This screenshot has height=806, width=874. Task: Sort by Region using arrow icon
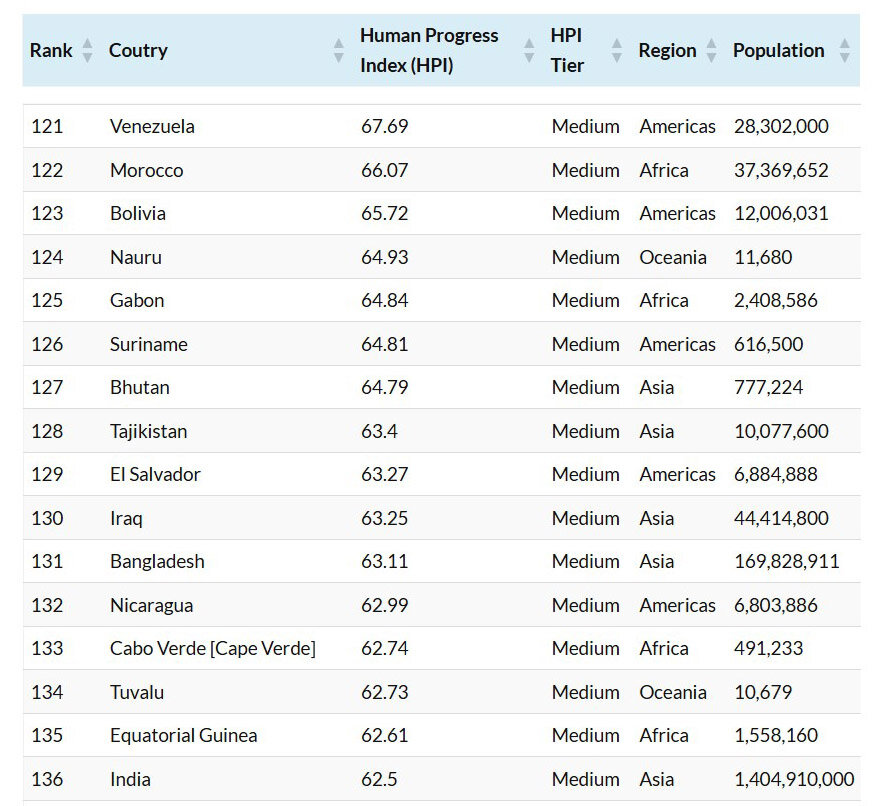point(711,50)
